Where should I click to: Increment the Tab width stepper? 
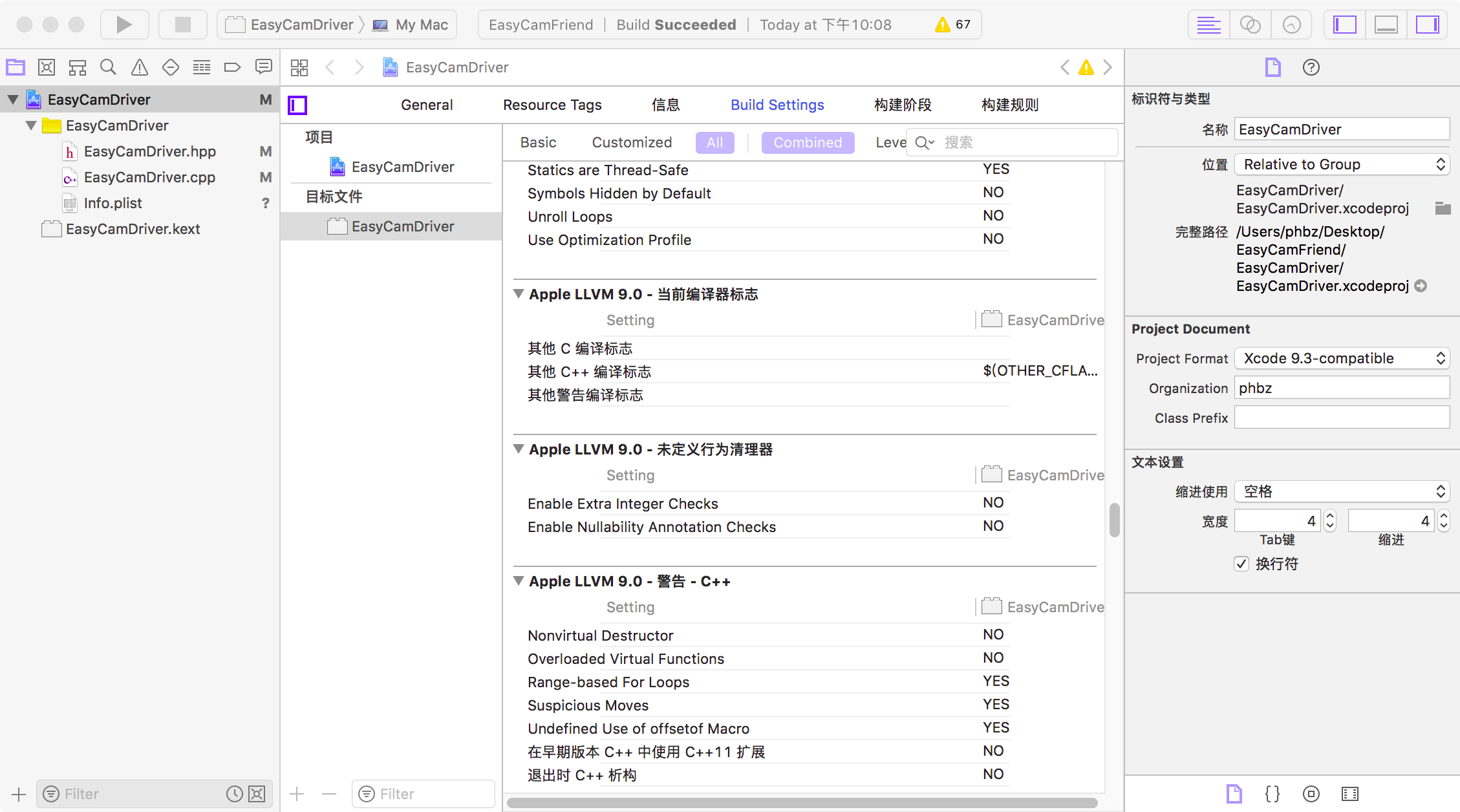1330,516
